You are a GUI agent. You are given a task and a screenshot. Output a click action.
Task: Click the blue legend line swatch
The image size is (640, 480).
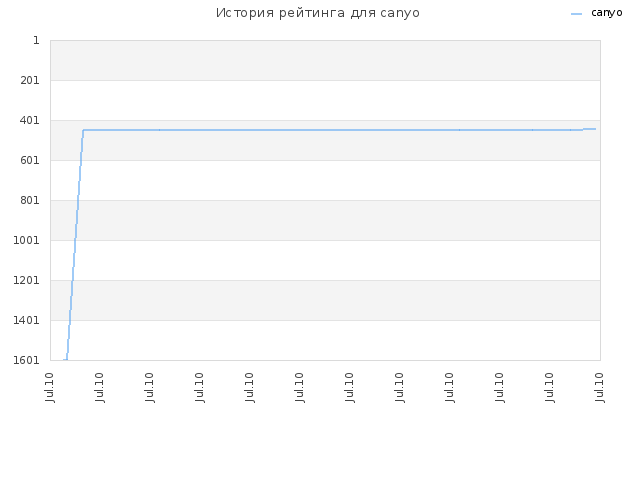click(576, 14)
